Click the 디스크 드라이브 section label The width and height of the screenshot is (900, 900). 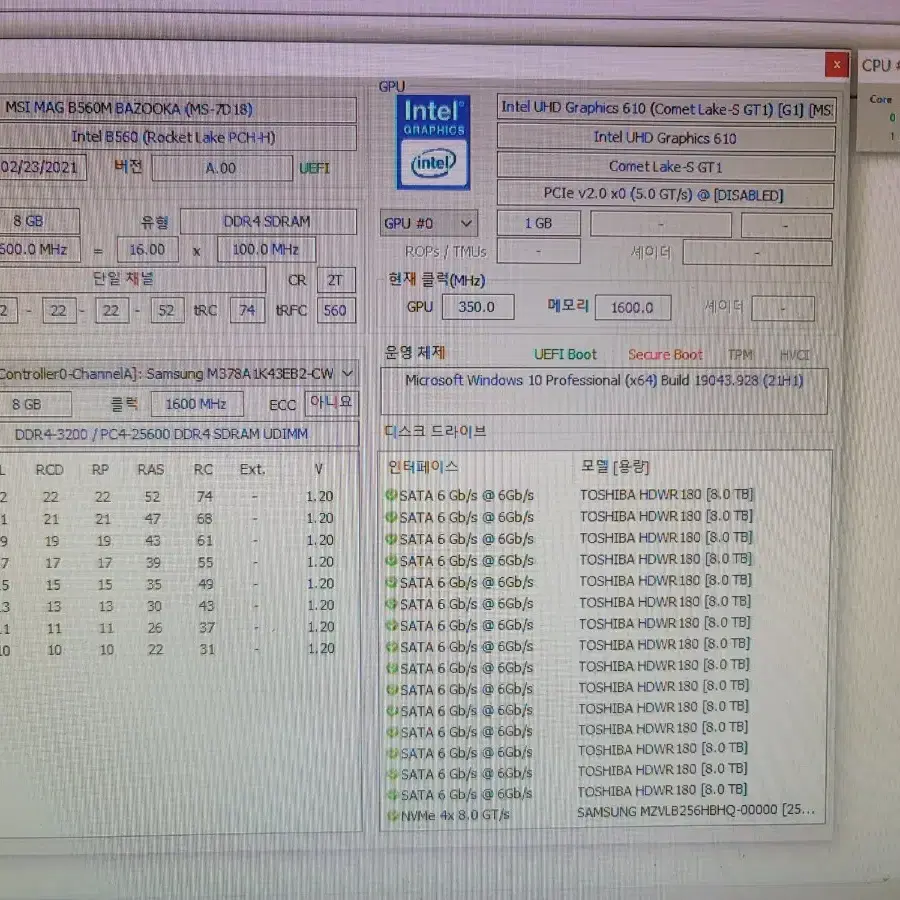click(435, 432)
